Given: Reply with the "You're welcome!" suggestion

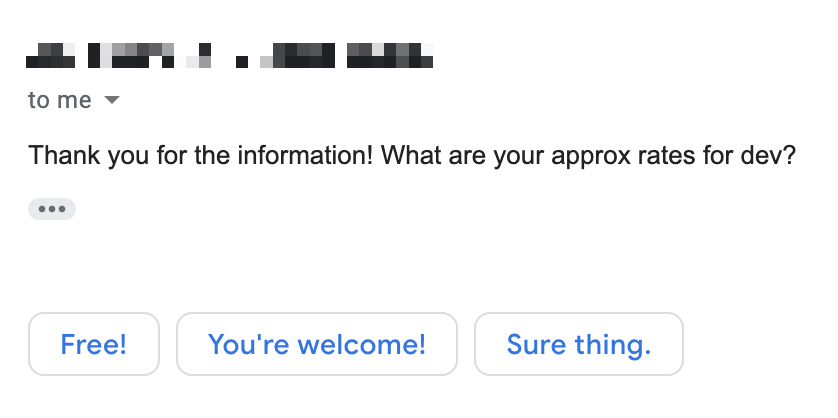Looking at the screenshot, I should click(316, 345).
